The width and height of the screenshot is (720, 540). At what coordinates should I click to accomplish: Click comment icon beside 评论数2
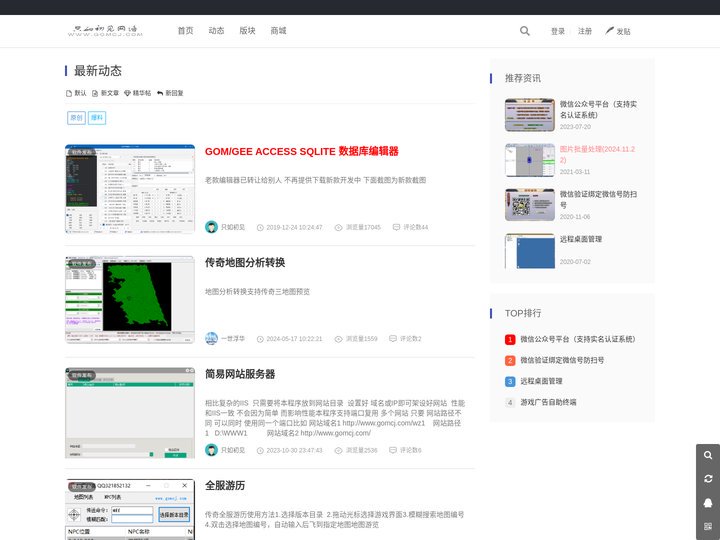[x=393, y=339]
